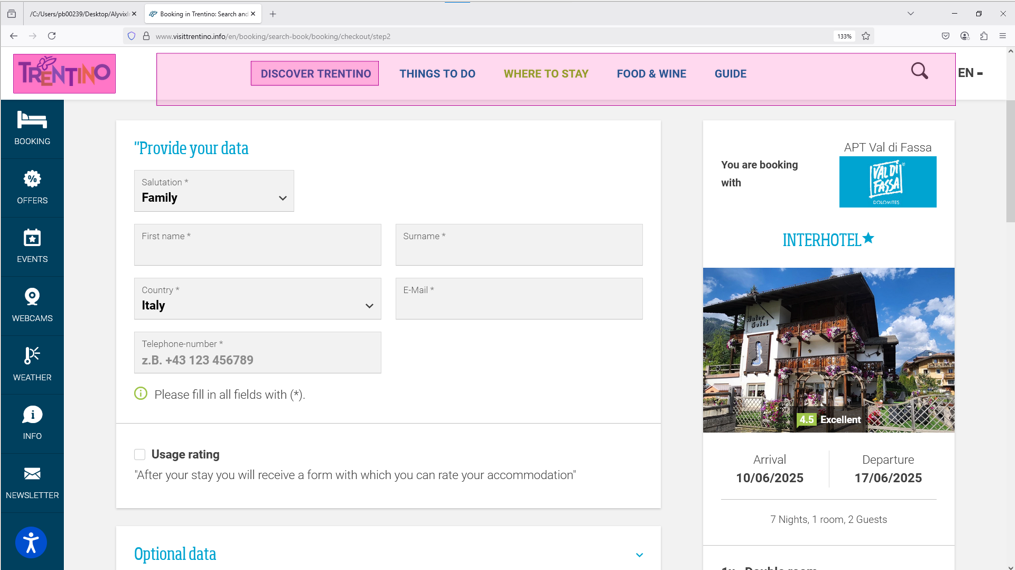1015x570 pixels.
Task: Click the search magnifier icon
Action: (919, 71)
